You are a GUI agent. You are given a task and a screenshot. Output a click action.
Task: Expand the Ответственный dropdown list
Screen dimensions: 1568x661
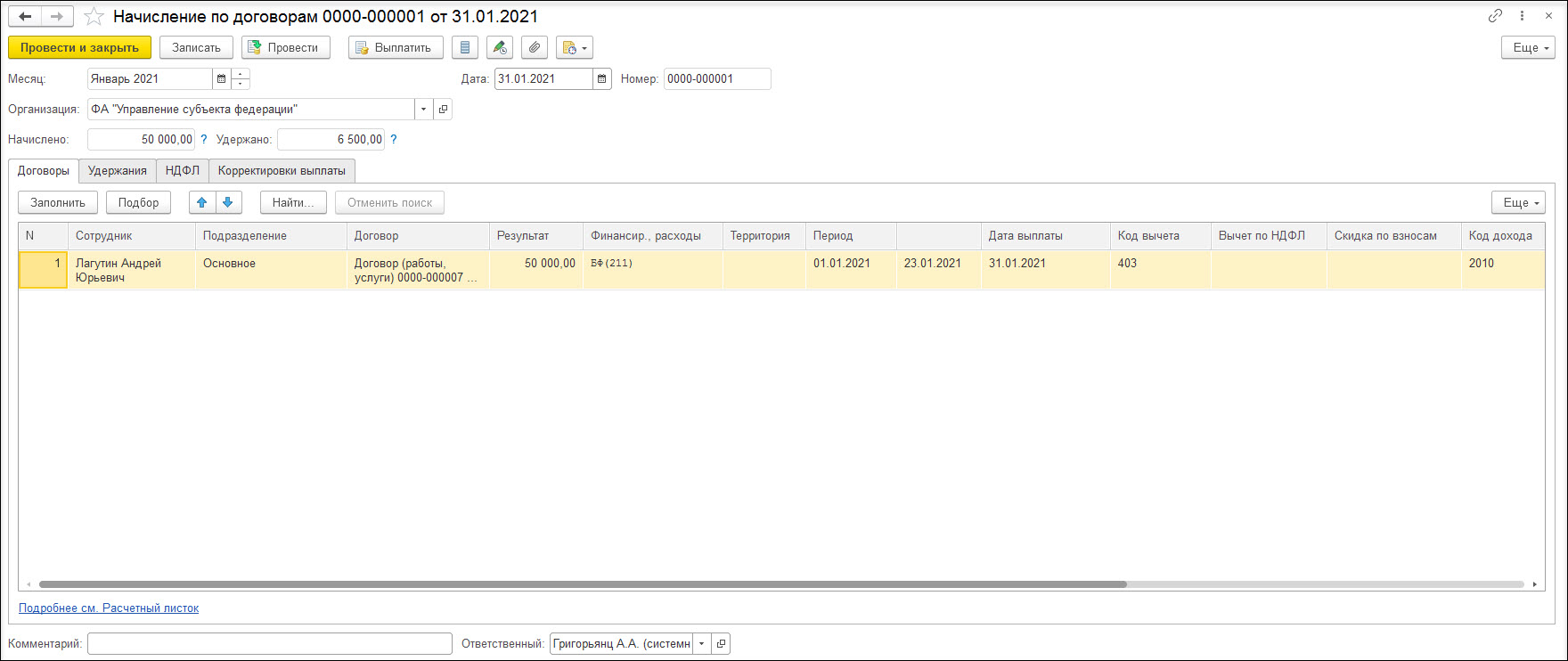tap(702, 644)
